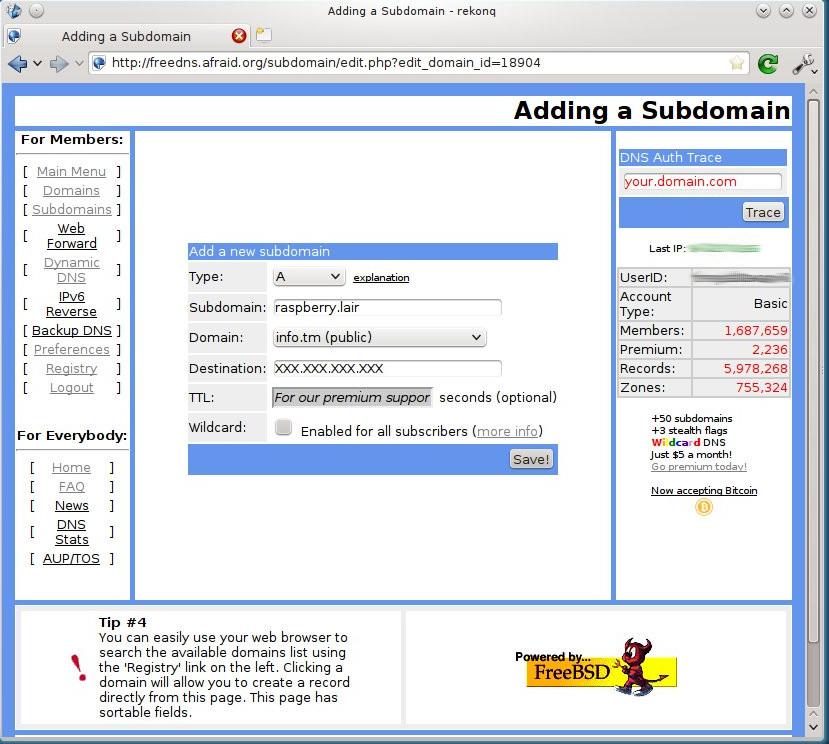
Task: Click the Trace button
Action: tap(762, 212)
